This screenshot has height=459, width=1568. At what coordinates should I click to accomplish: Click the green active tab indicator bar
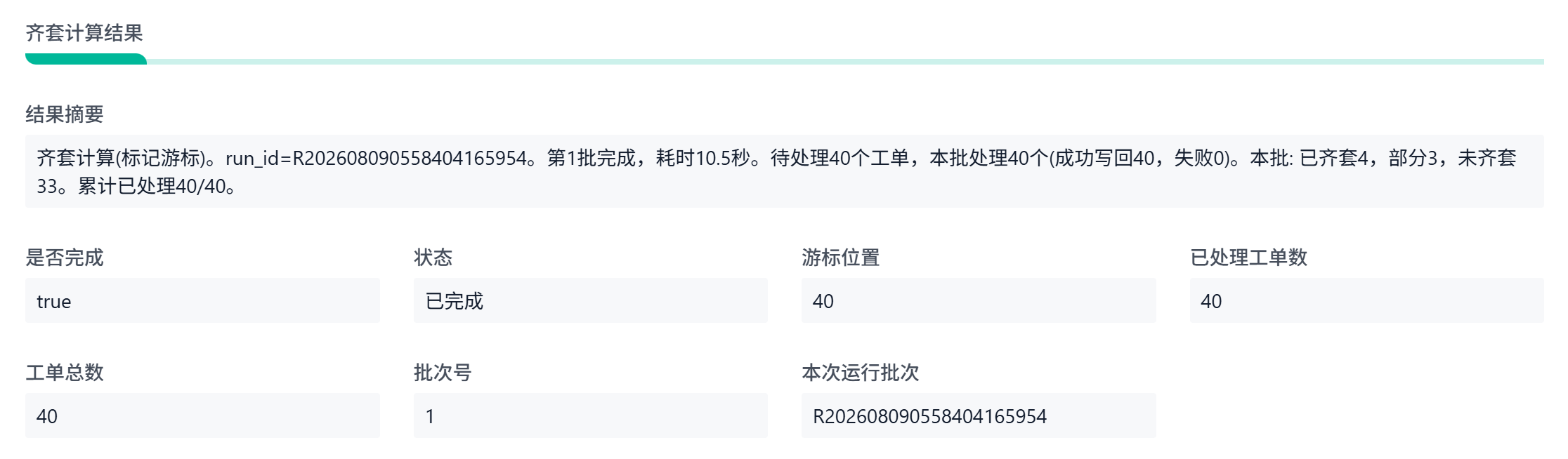[x=86, y=59]
